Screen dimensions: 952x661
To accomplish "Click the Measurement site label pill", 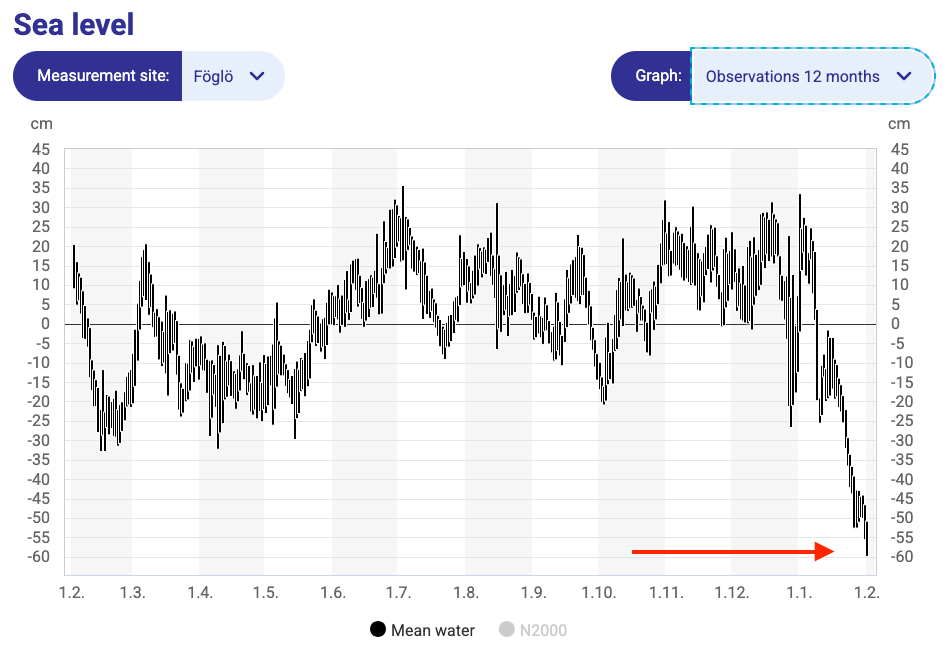I will (x=98, y=76).
